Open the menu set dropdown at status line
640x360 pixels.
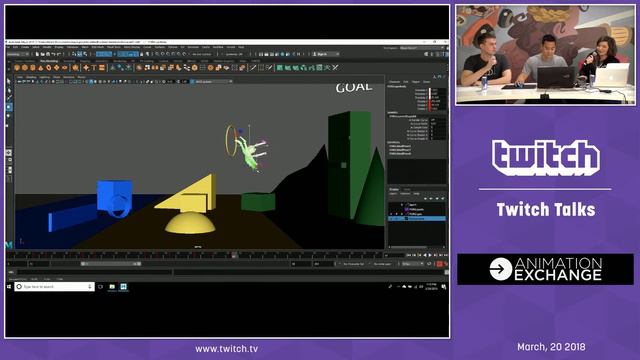click(18, 54)
